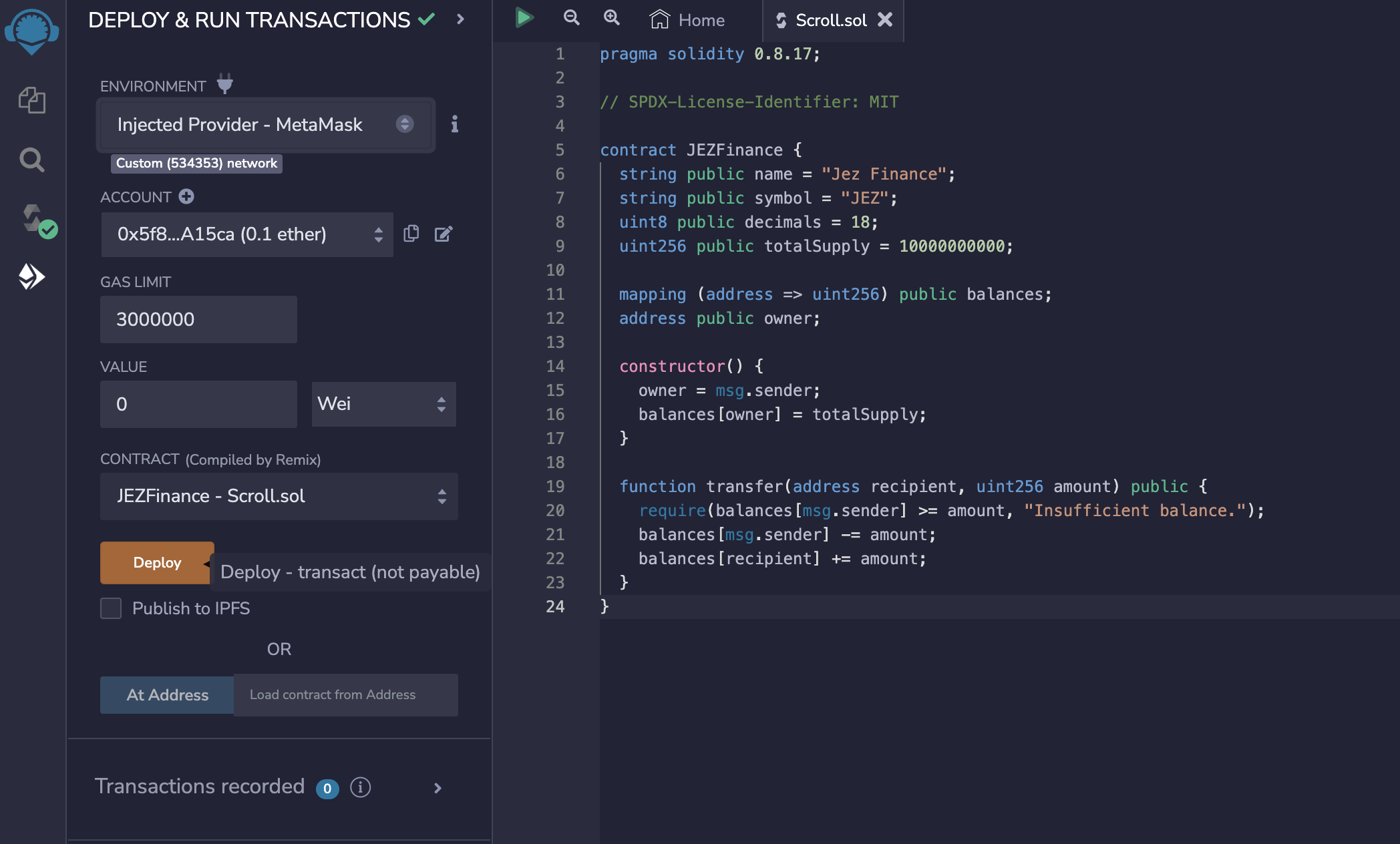Open the File Explorer sidebar icon
The image size is (1400, 844).
[31, 100]
